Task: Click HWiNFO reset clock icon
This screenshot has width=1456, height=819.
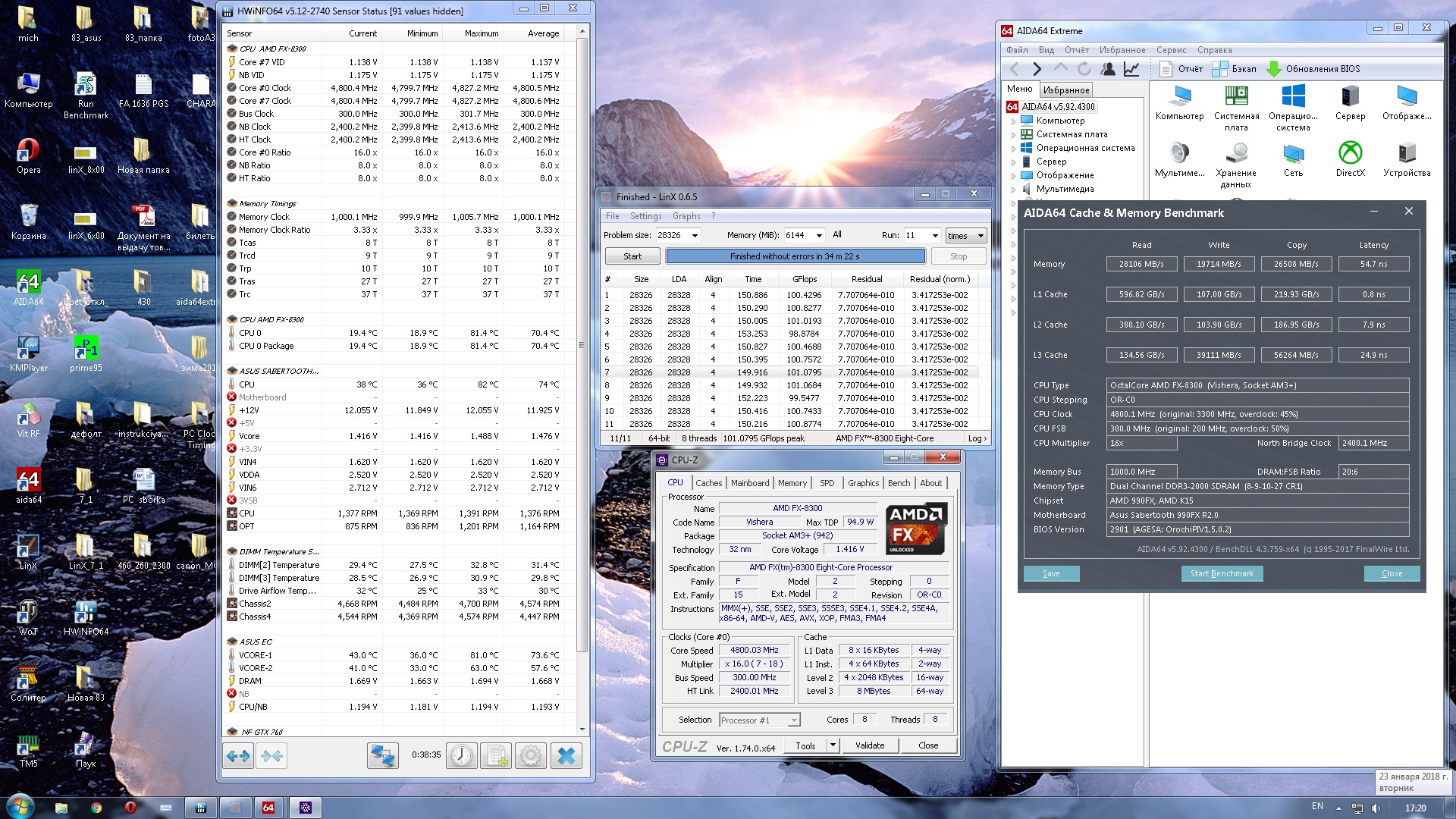Action: [461, 755]
